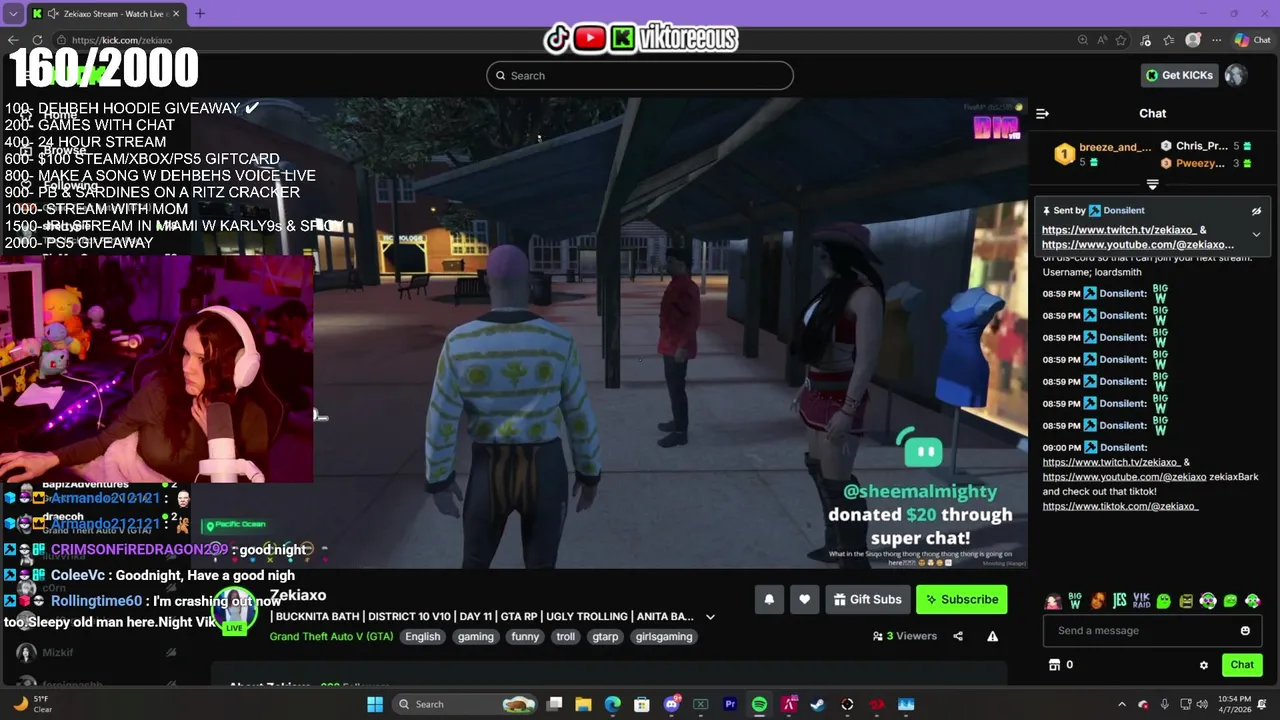Open a new browser tab
The width and height of the screenshot is (1280, 720).
click(x=200, y=13)
